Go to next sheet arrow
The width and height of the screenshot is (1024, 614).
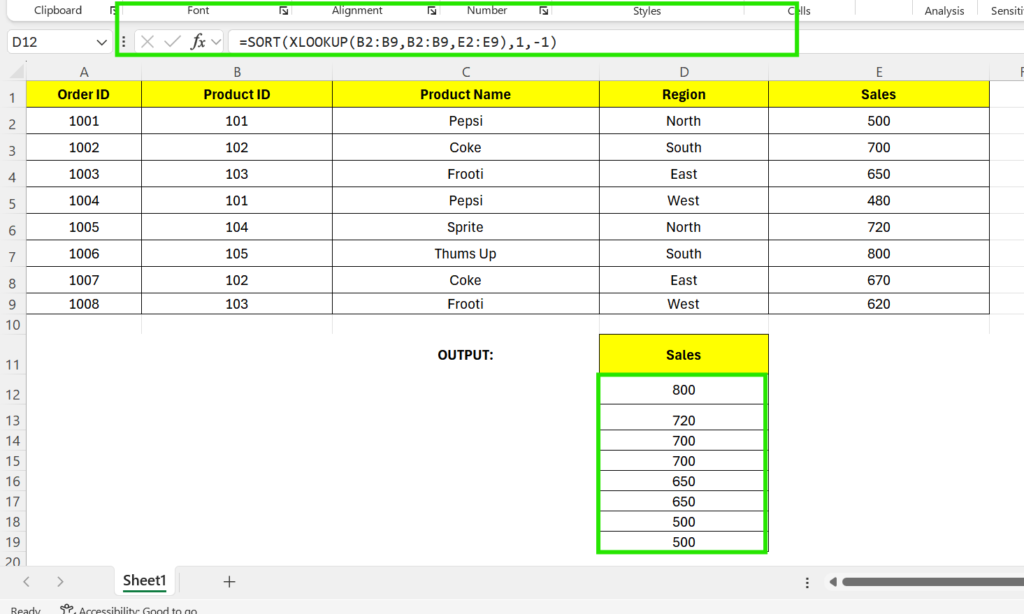pos(59,581)
